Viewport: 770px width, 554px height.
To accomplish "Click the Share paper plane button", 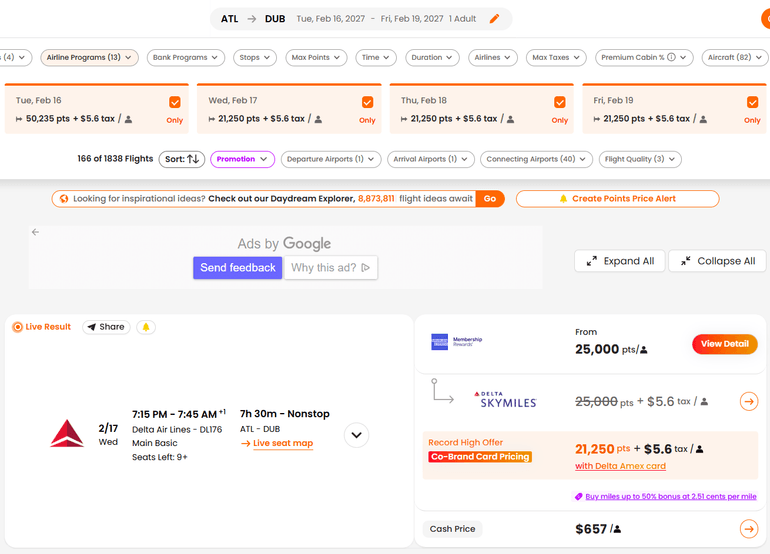I will click(x=106, y=327).
